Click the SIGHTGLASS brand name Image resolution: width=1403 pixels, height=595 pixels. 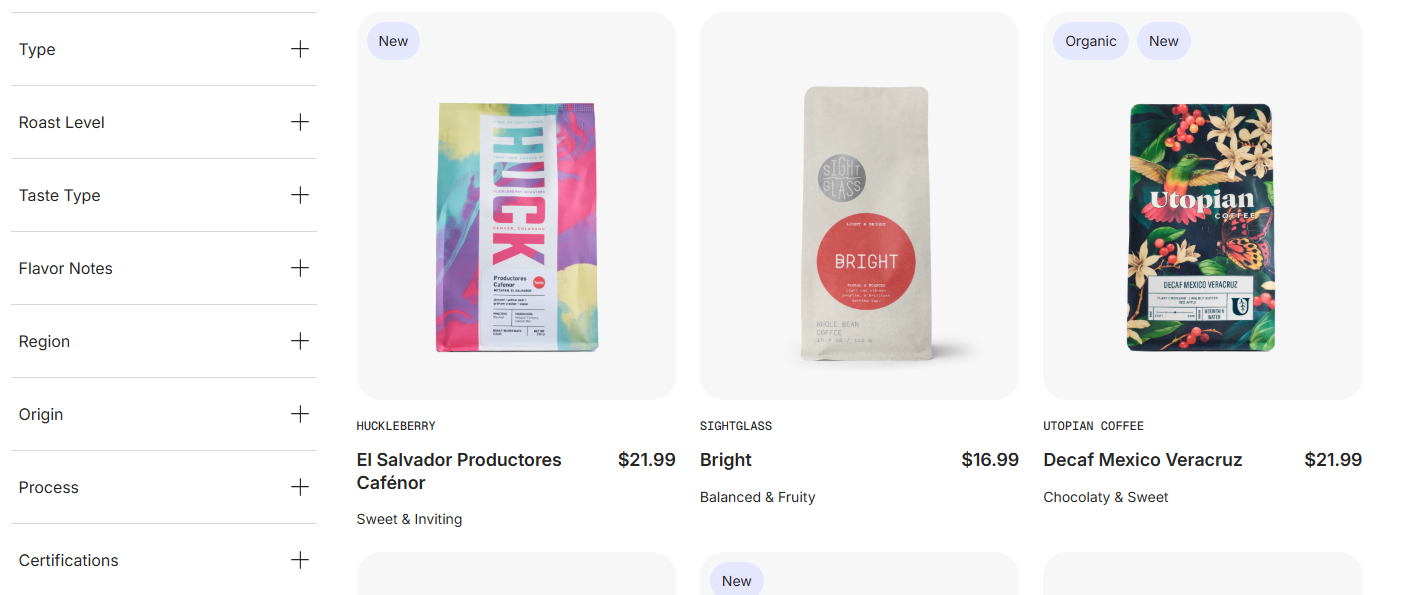tap(736, 426)
